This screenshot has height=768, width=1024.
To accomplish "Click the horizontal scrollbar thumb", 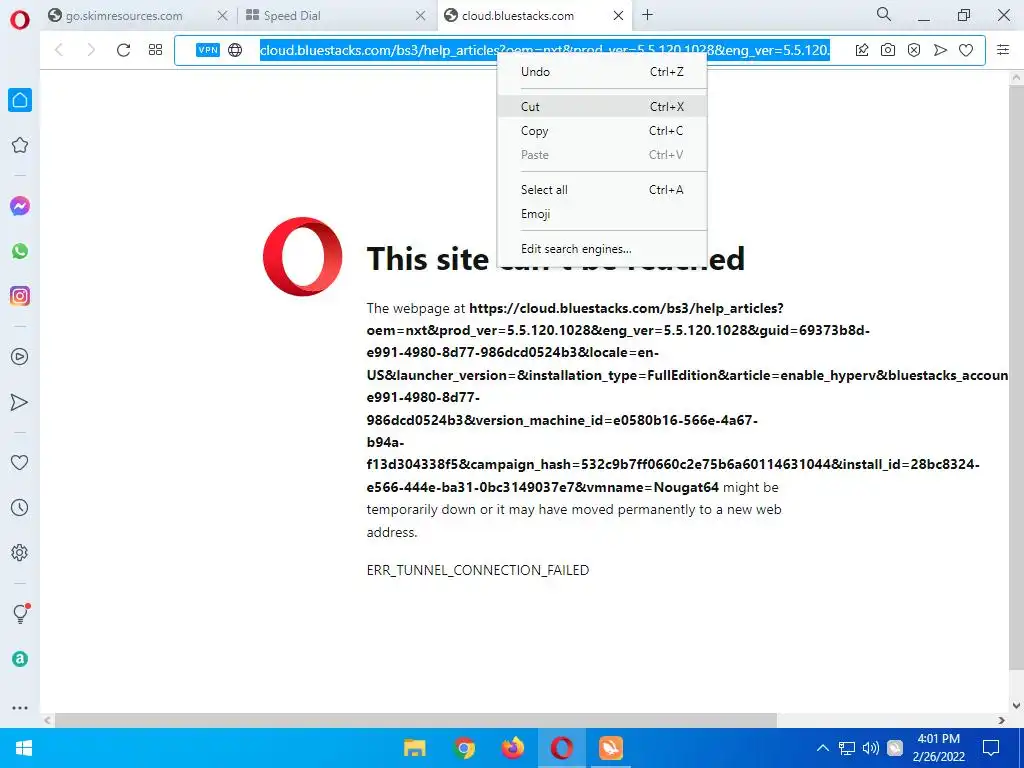I will (415, 720).
